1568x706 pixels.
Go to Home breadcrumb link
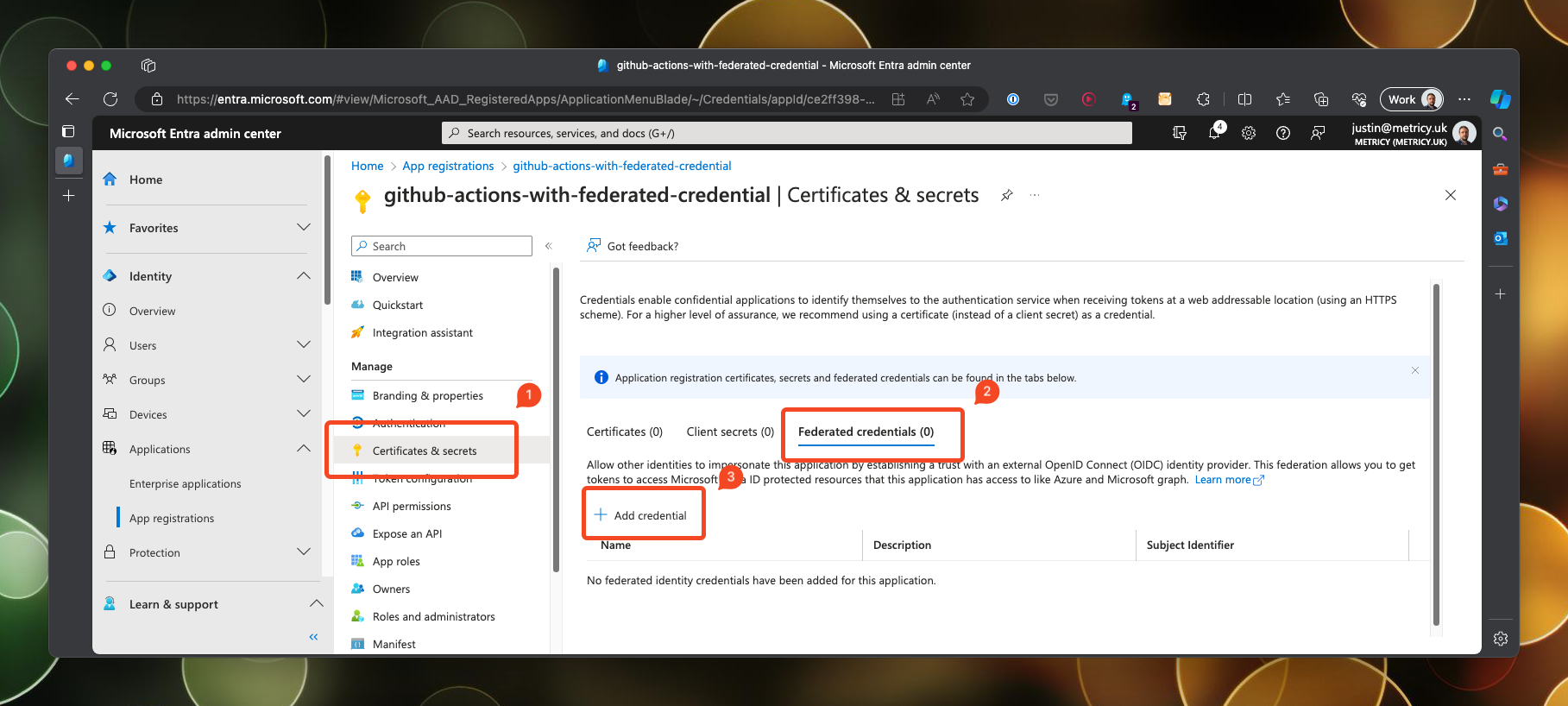tap(367, 166)
